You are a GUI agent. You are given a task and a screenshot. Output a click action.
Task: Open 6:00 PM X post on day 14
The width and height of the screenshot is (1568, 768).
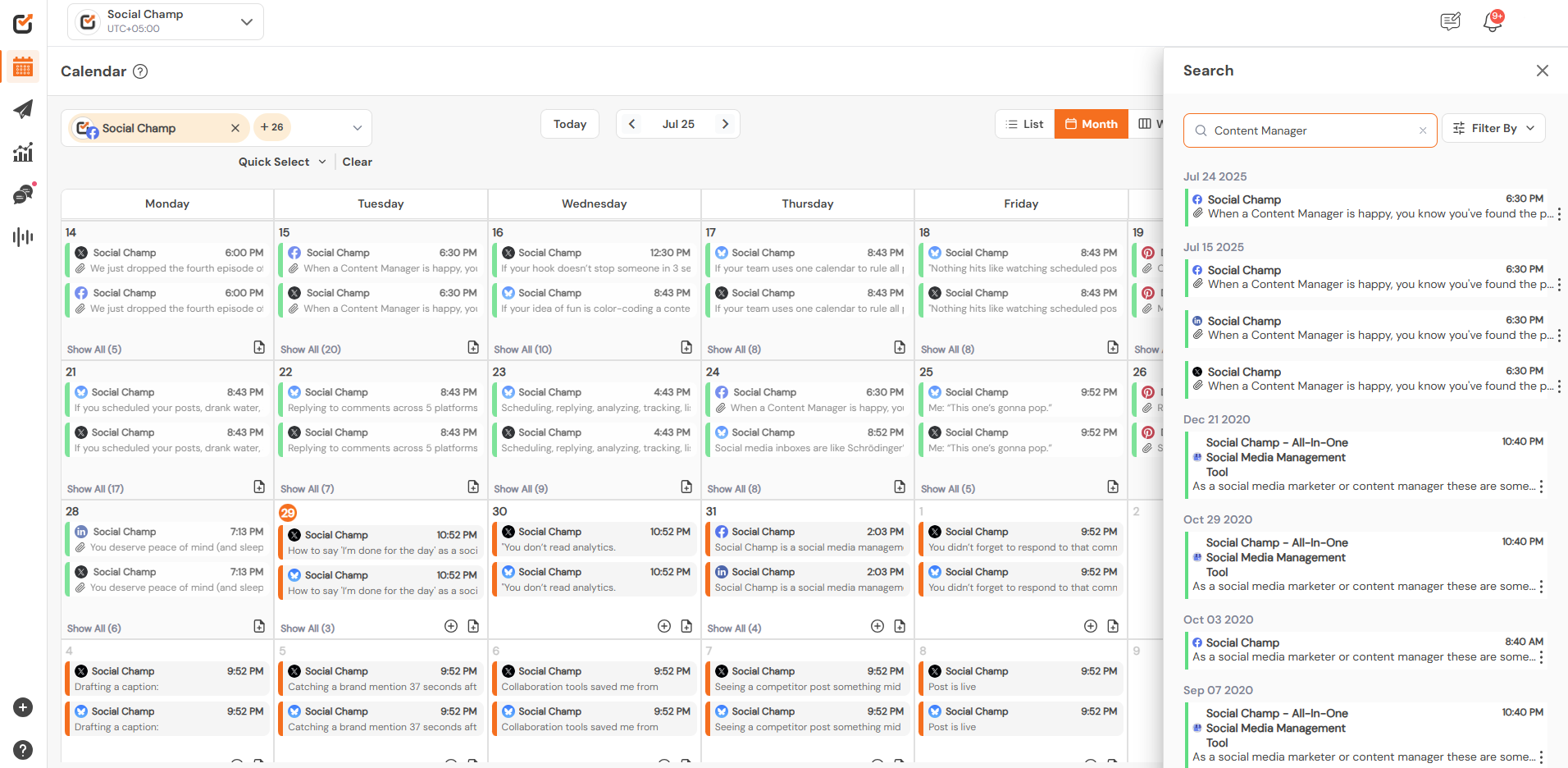167,260
